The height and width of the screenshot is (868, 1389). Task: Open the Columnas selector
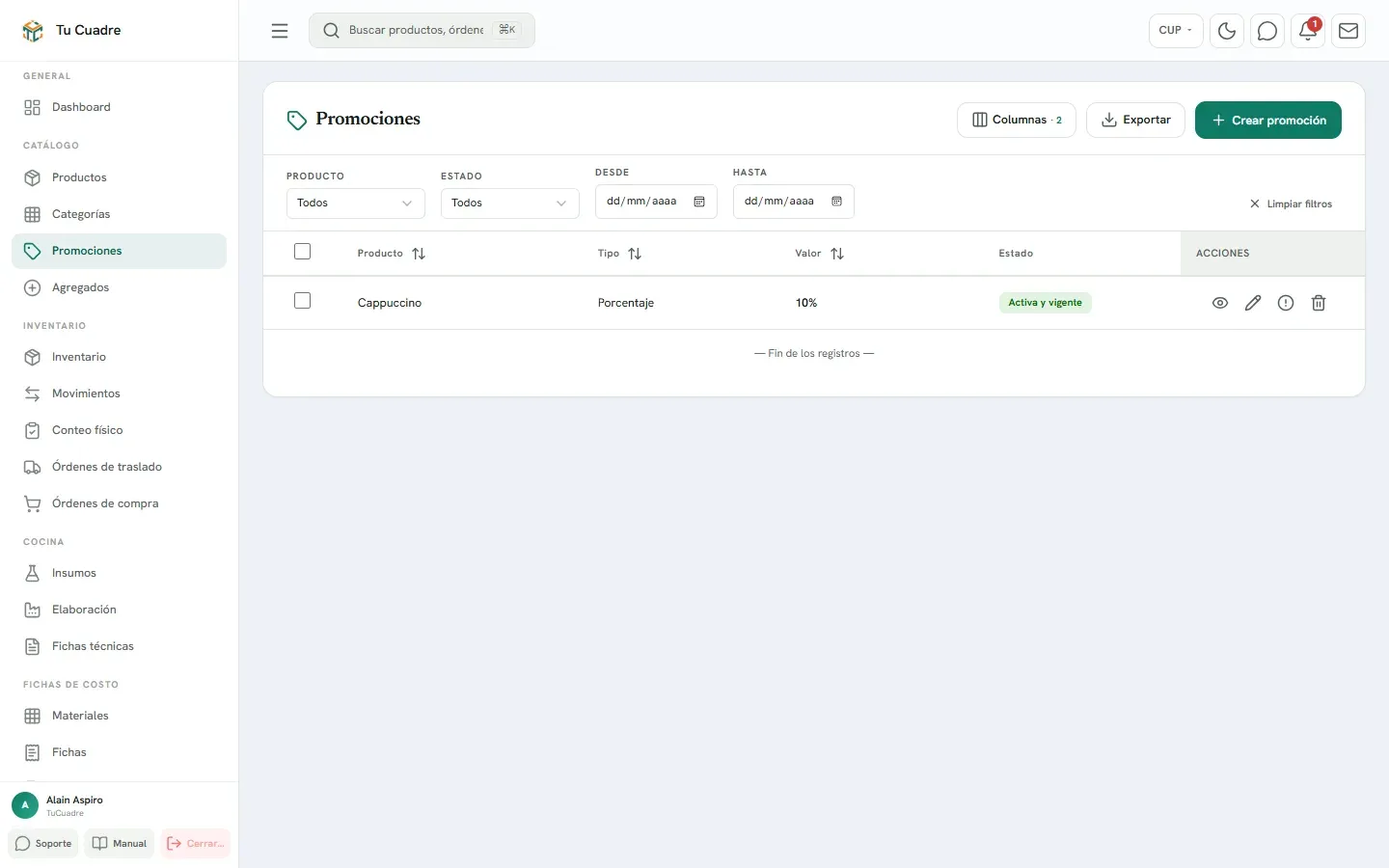click(x=1017, y=120)
